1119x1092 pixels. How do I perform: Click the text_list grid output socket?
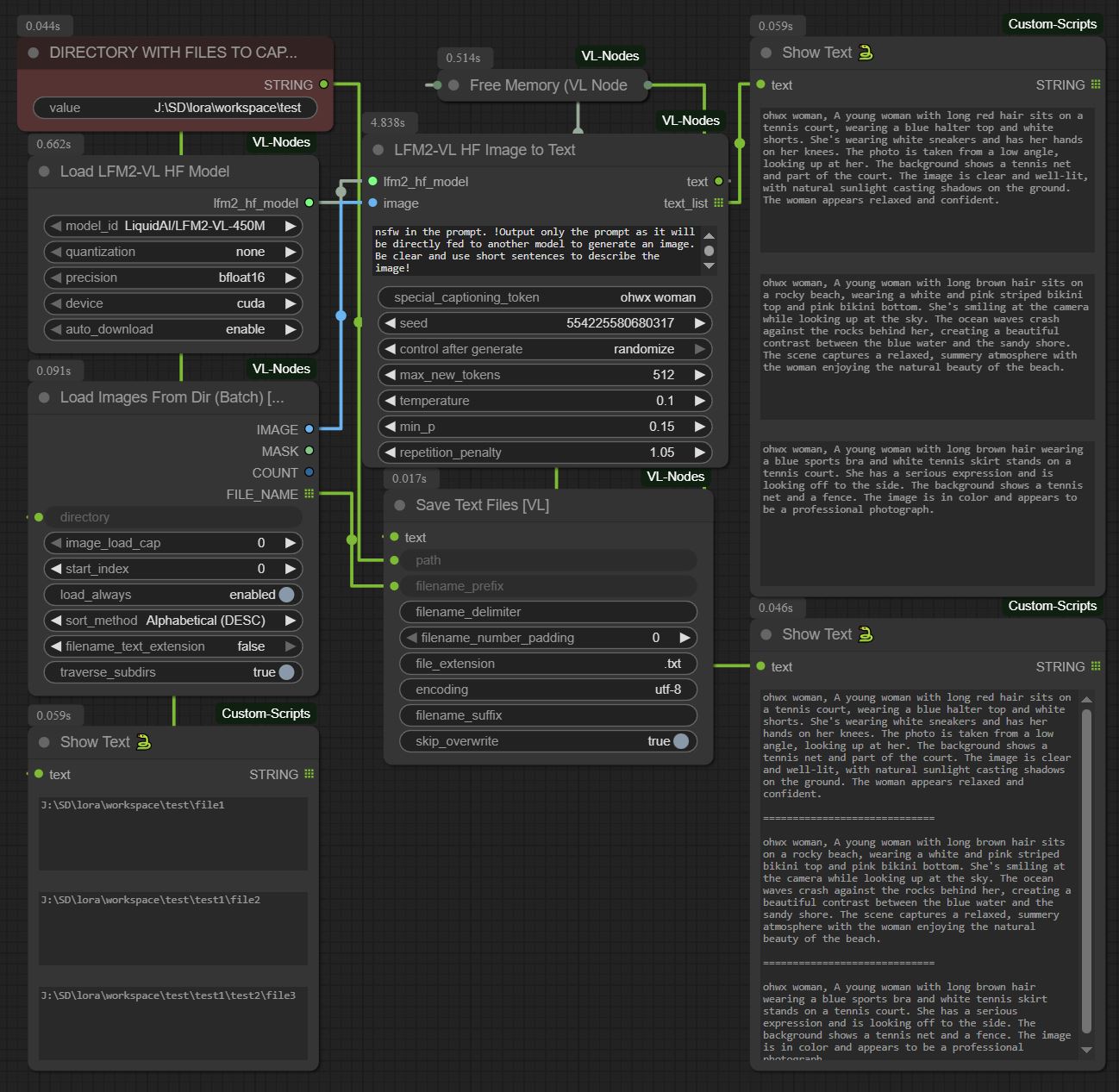tap(718, 203)
